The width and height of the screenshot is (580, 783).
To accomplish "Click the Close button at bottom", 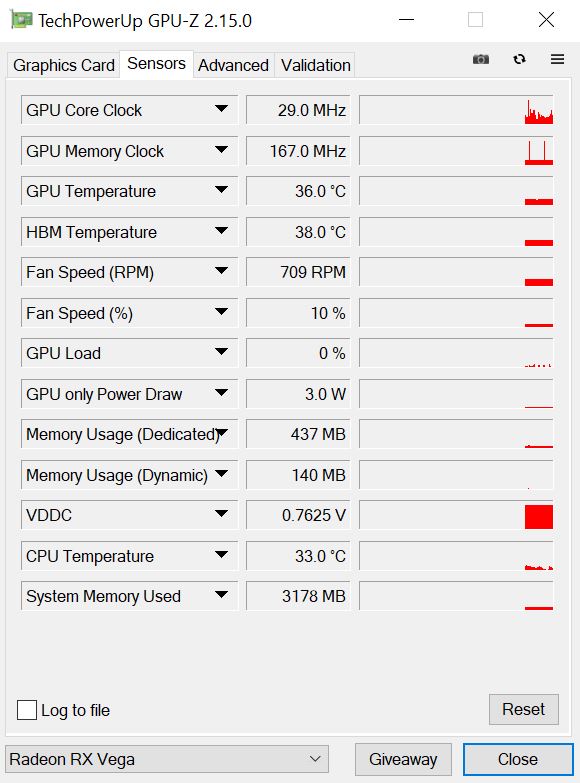I will click(518, 759).
